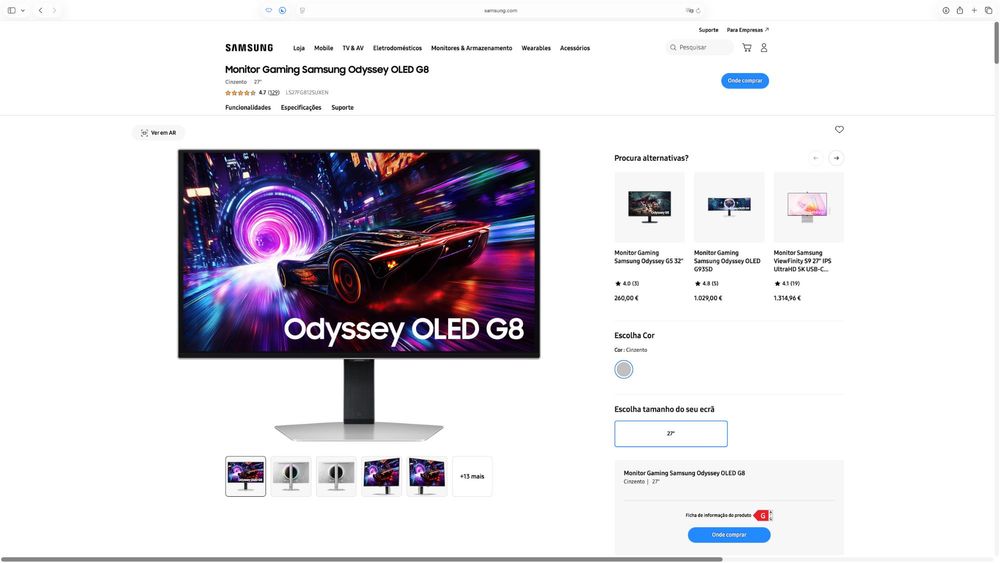The image size is (1000, 563).
Task: Open the Eletrodomésticos menu
Action: (x=397, y=48)
